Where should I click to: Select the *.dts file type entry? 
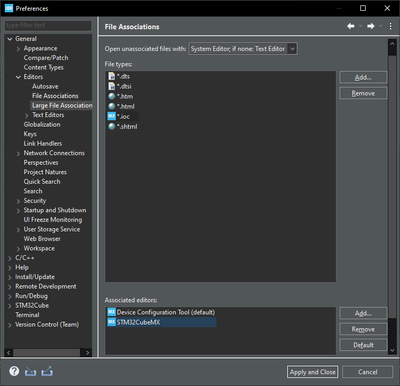tap(119, 76)
